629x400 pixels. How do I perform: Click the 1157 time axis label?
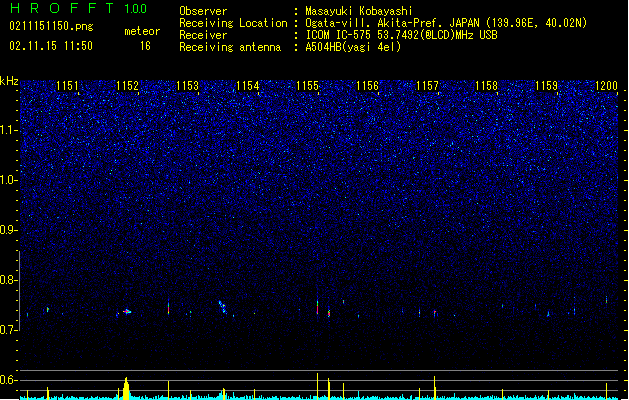428,85
